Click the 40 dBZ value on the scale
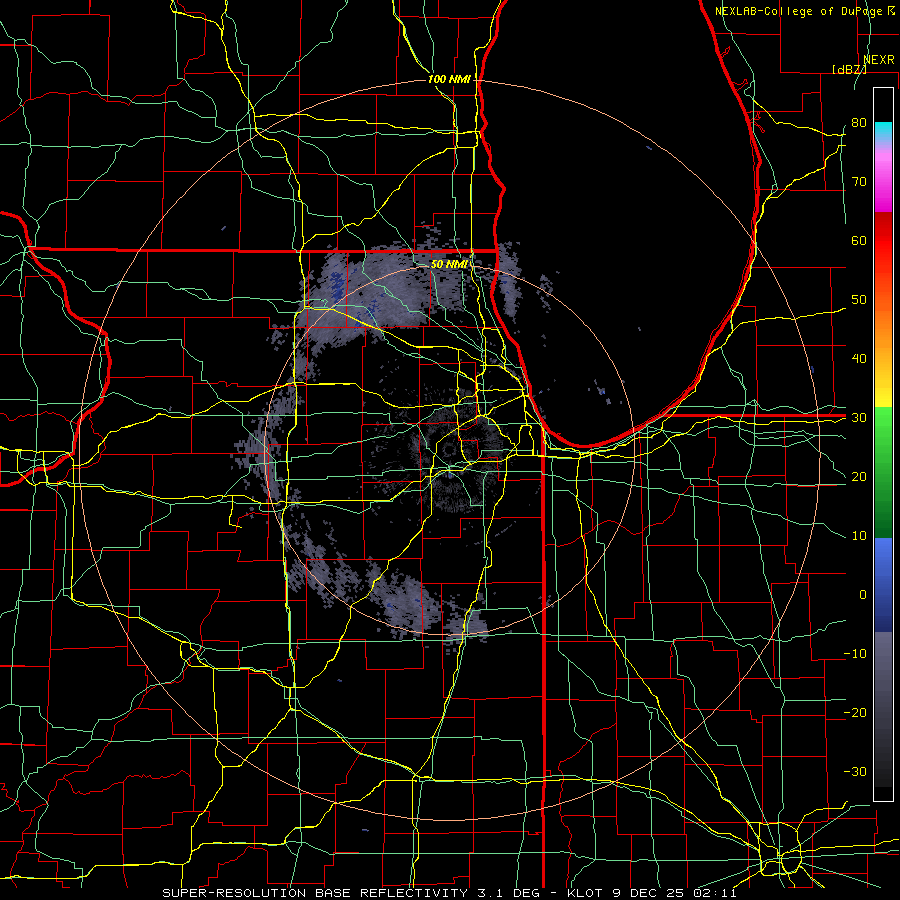Image resolution: width=900 pixels, height=900 pixels. 859,358
